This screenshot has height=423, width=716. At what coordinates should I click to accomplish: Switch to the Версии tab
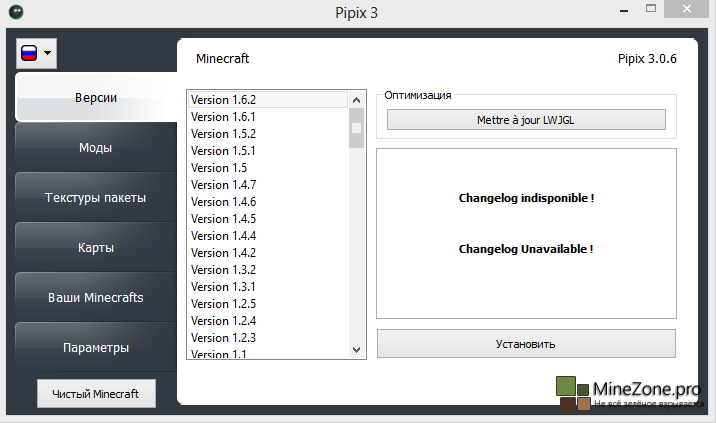96,98
